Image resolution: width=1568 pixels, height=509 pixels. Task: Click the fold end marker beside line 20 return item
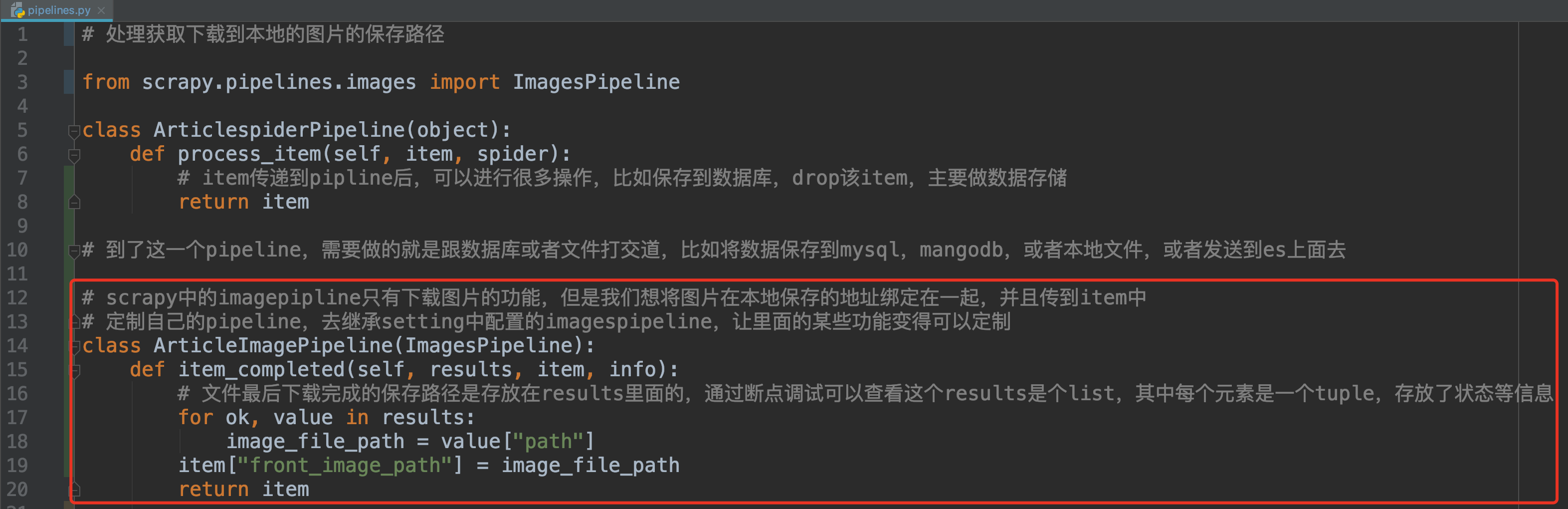(x=74, y=489)
